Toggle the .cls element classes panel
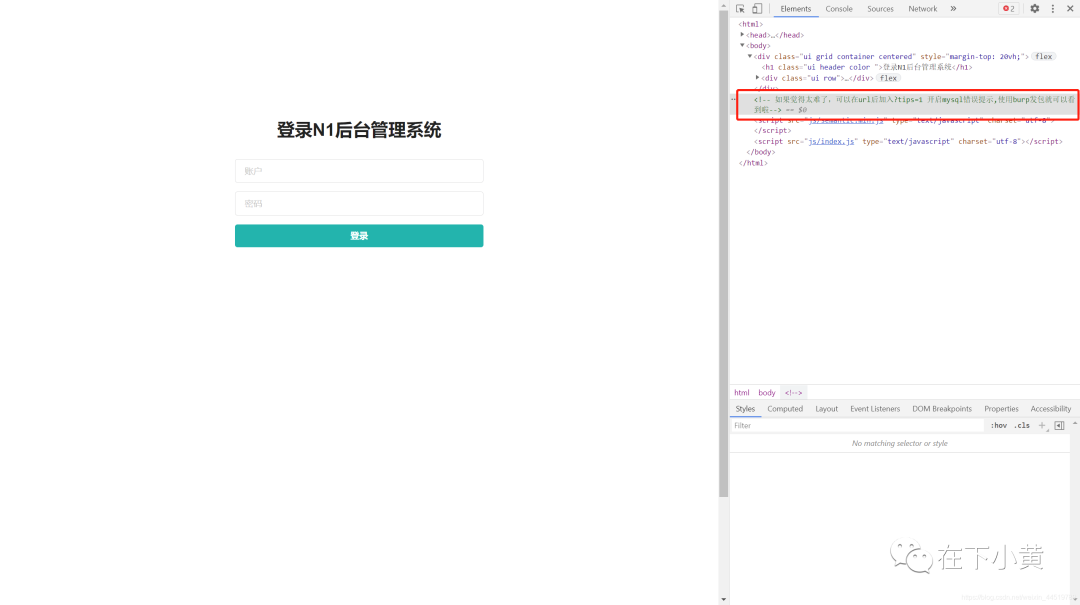Image resolution: width=1080 pixels, height=605 pixels. [1022, 426]
